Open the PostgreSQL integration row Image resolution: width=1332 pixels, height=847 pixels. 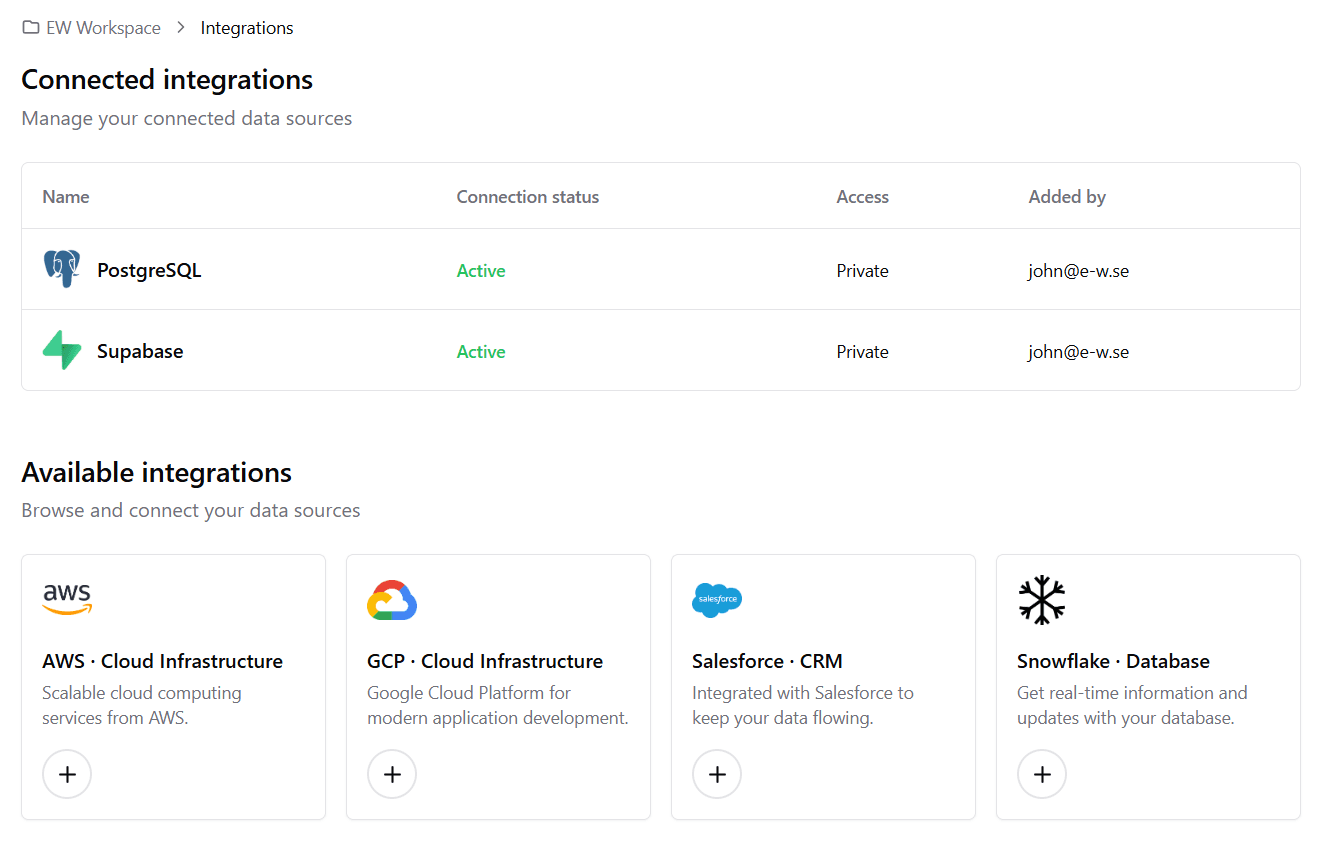tap(149, 271)
